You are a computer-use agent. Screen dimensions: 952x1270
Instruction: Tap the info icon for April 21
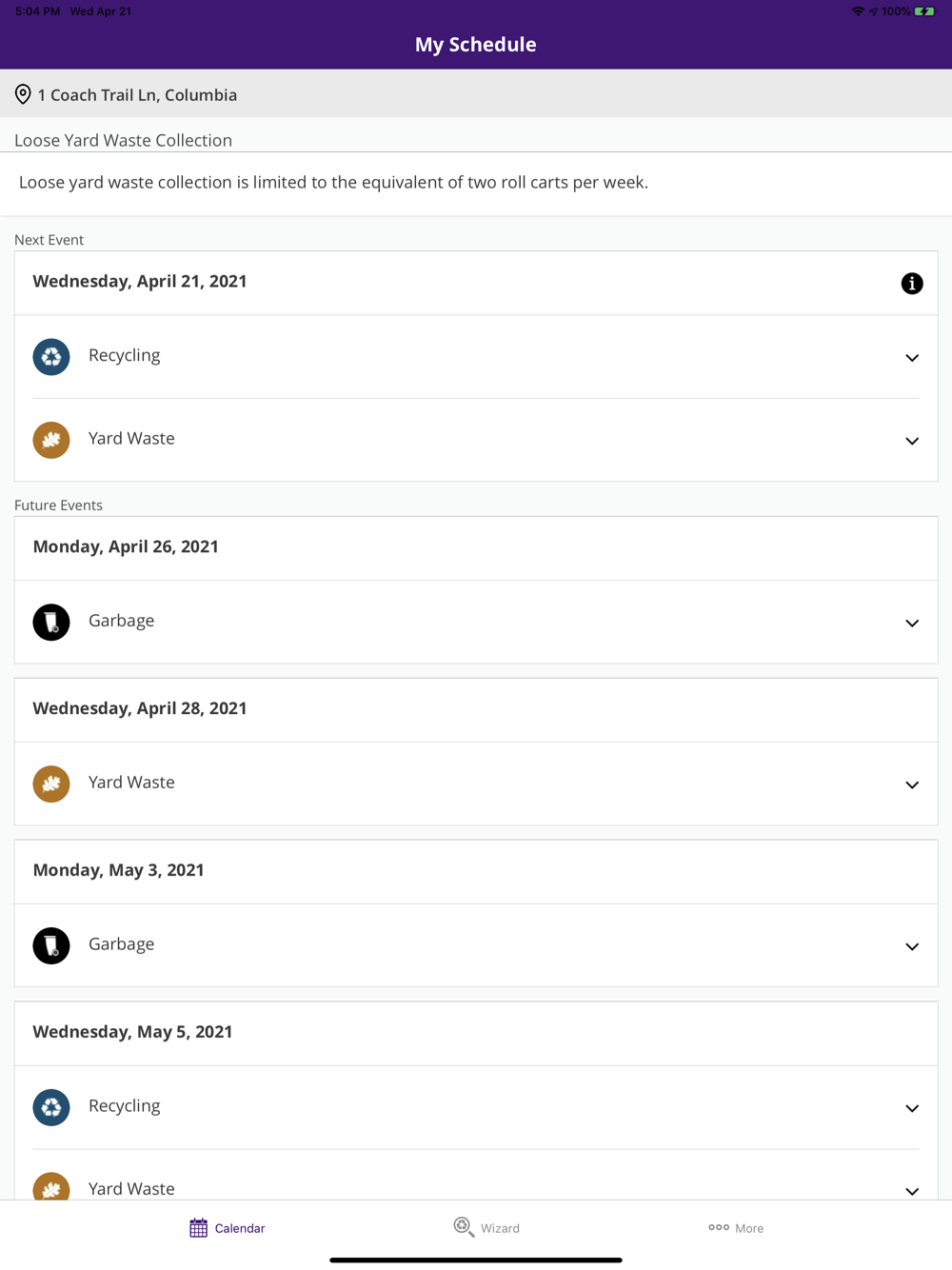pyautogui.click(x=911, y=283)
